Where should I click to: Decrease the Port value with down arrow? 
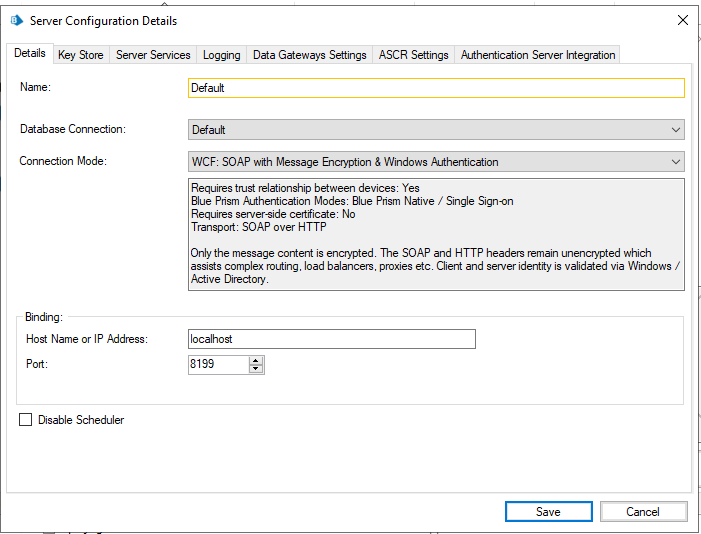pos(256,370)
